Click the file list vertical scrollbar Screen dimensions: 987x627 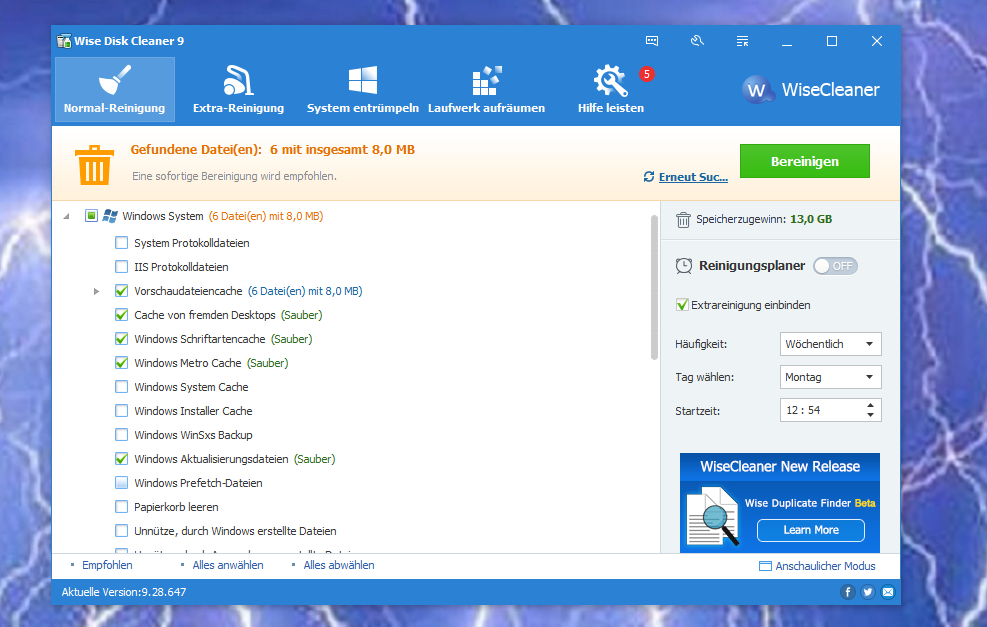coord(654,287)
